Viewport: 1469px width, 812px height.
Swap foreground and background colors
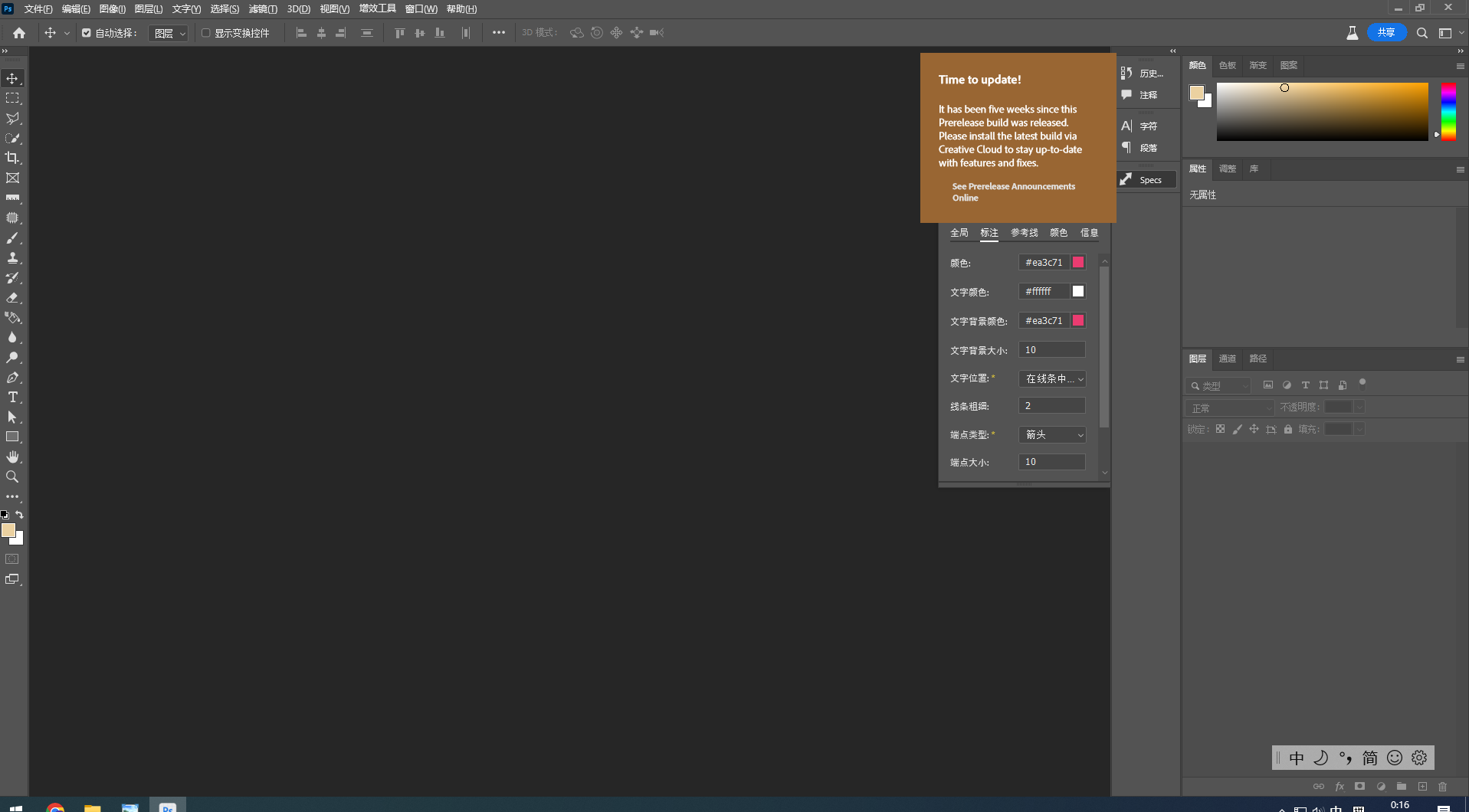point(20,515)
